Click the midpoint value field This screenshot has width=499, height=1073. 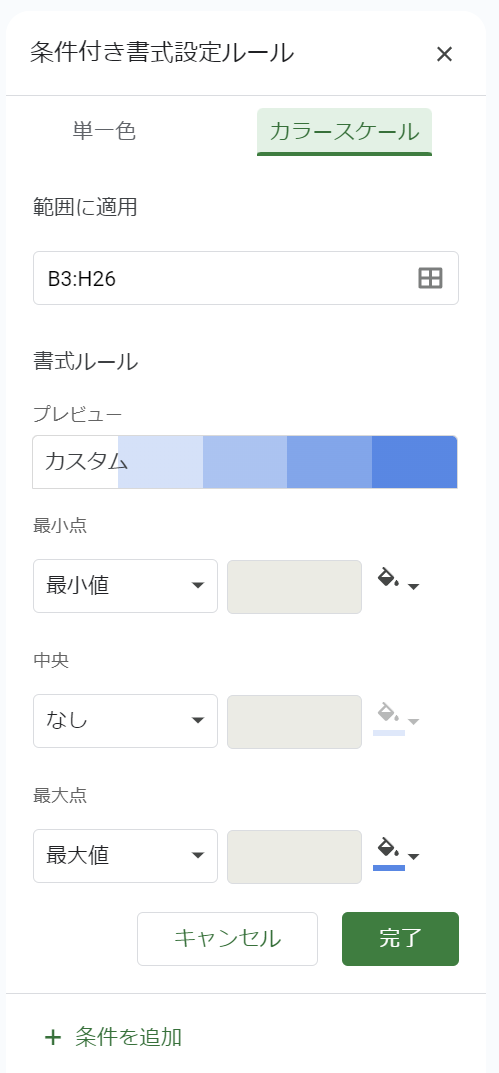(x=294, y=721)
